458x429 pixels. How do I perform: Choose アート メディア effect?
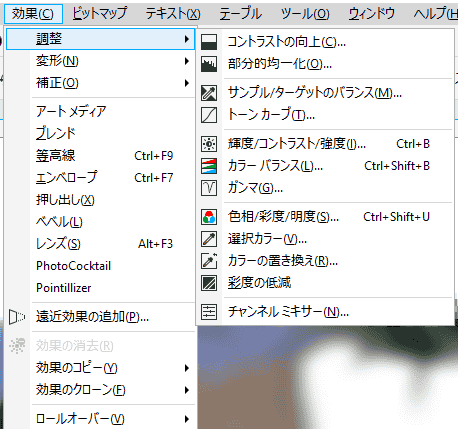(x=100, y=111)
